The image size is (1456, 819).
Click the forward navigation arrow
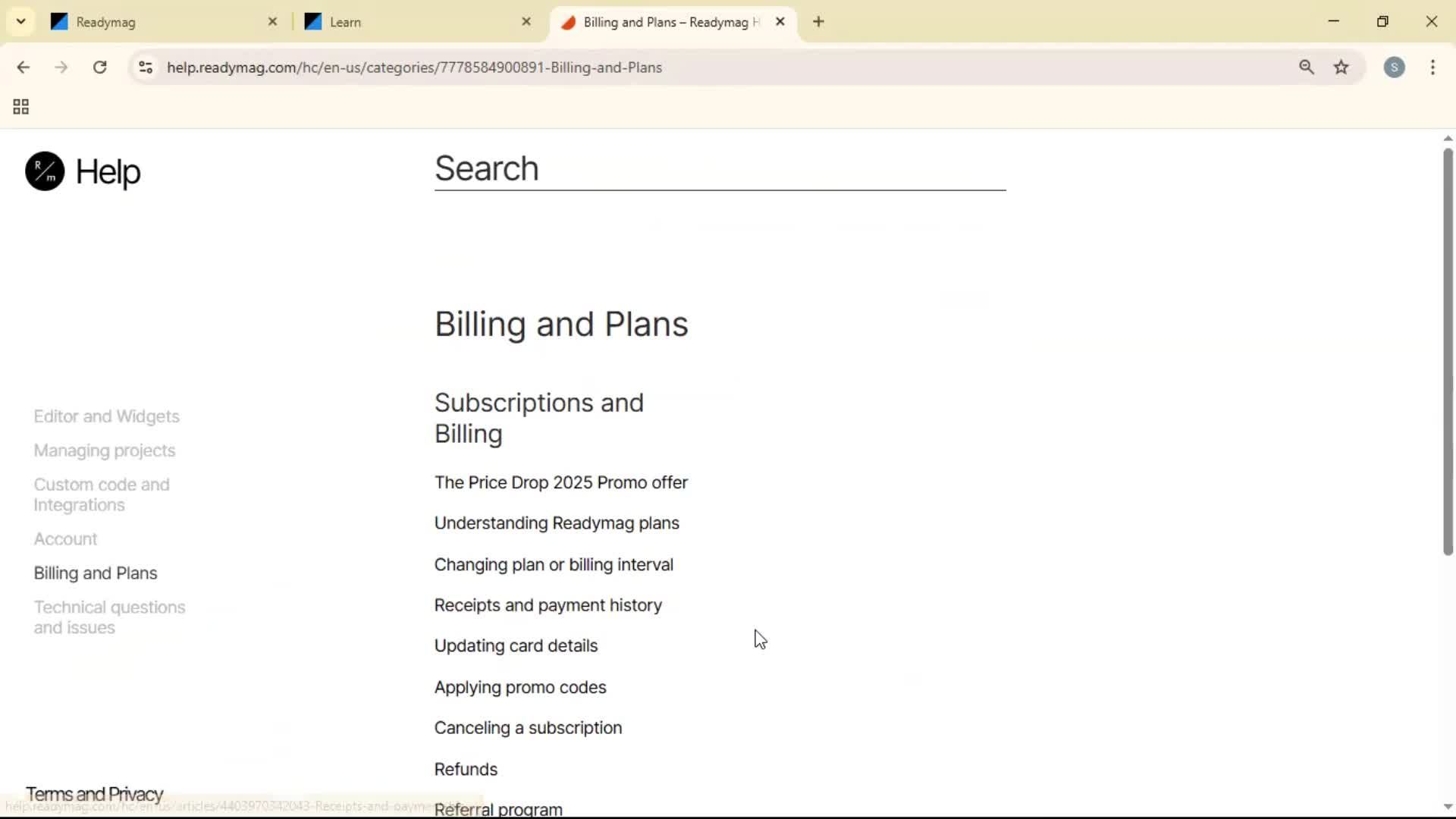pyautogui.click(x=61, y=67)
